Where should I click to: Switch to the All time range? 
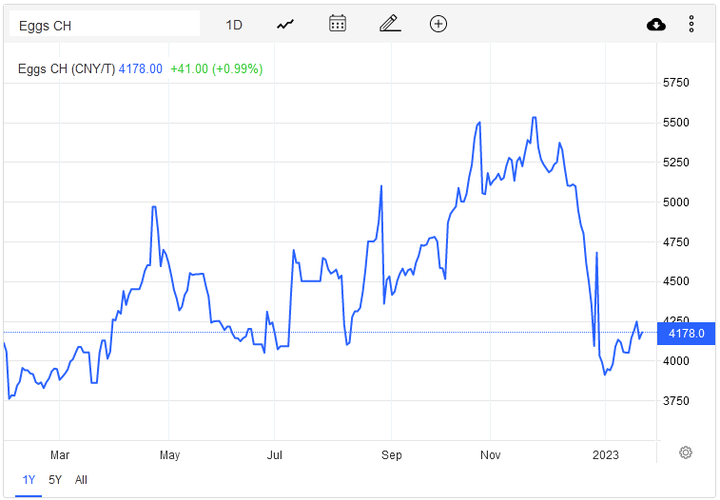[x=81, y=480]
